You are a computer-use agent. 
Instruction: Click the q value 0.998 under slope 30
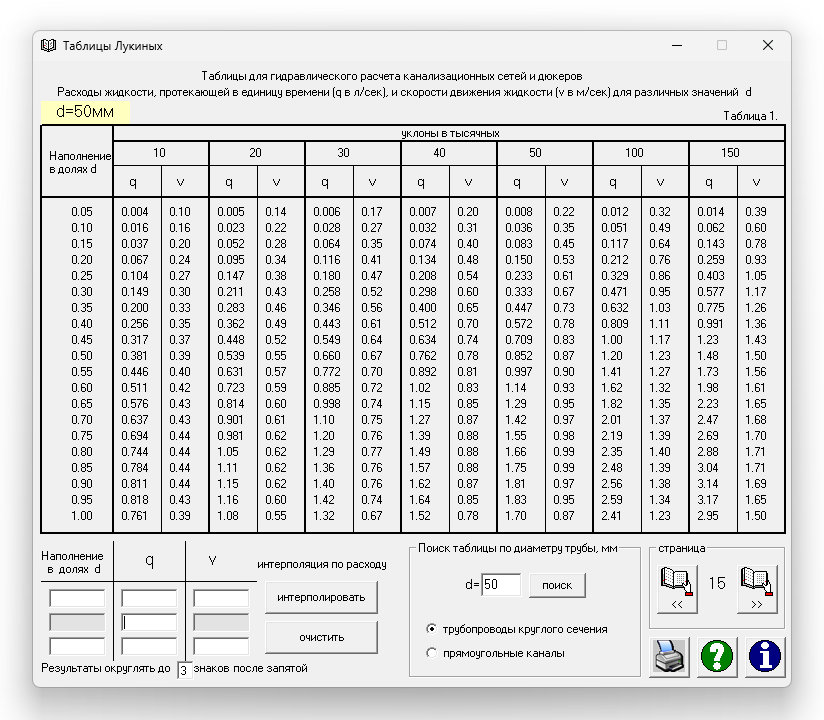pyautogui.click(x=327, y=404)
